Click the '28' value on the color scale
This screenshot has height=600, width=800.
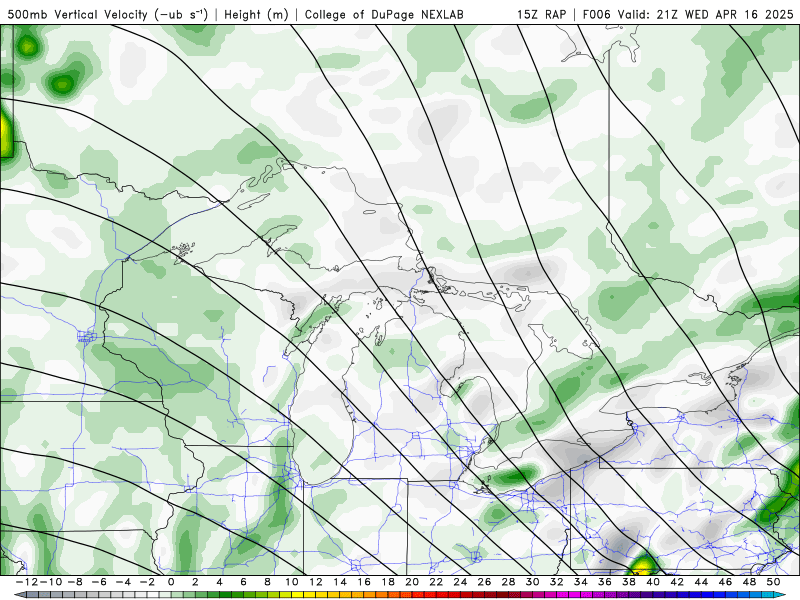(508, 582)
